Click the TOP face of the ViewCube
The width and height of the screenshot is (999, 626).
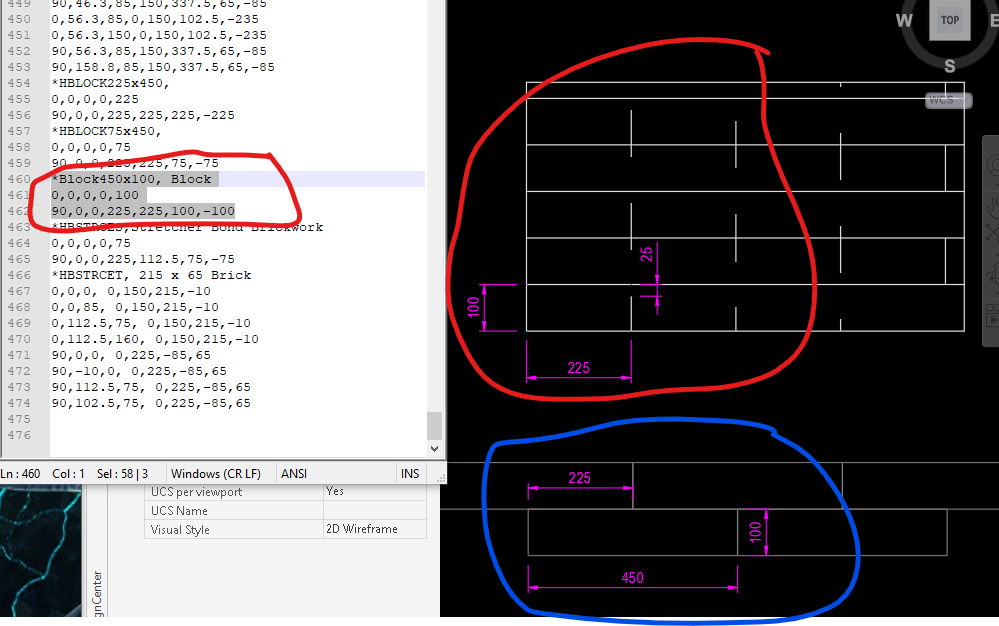[x=949, y=20]
